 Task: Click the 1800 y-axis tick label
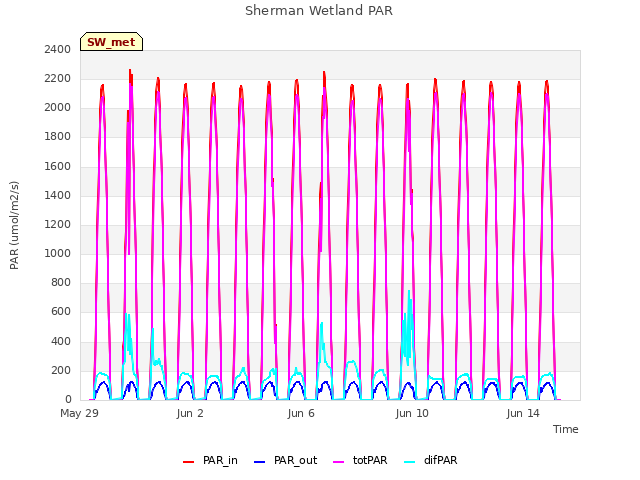[58, 137]
